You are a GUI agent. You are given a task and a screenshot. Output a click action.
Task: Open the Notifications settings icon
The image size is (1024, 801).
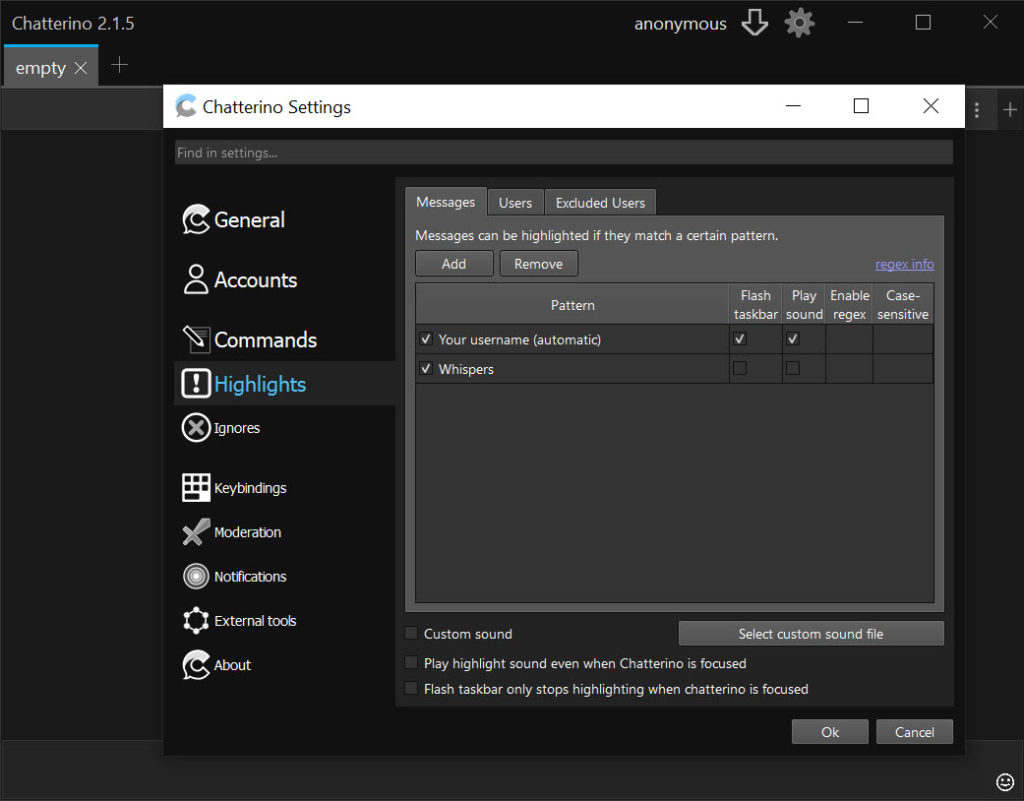196,577
